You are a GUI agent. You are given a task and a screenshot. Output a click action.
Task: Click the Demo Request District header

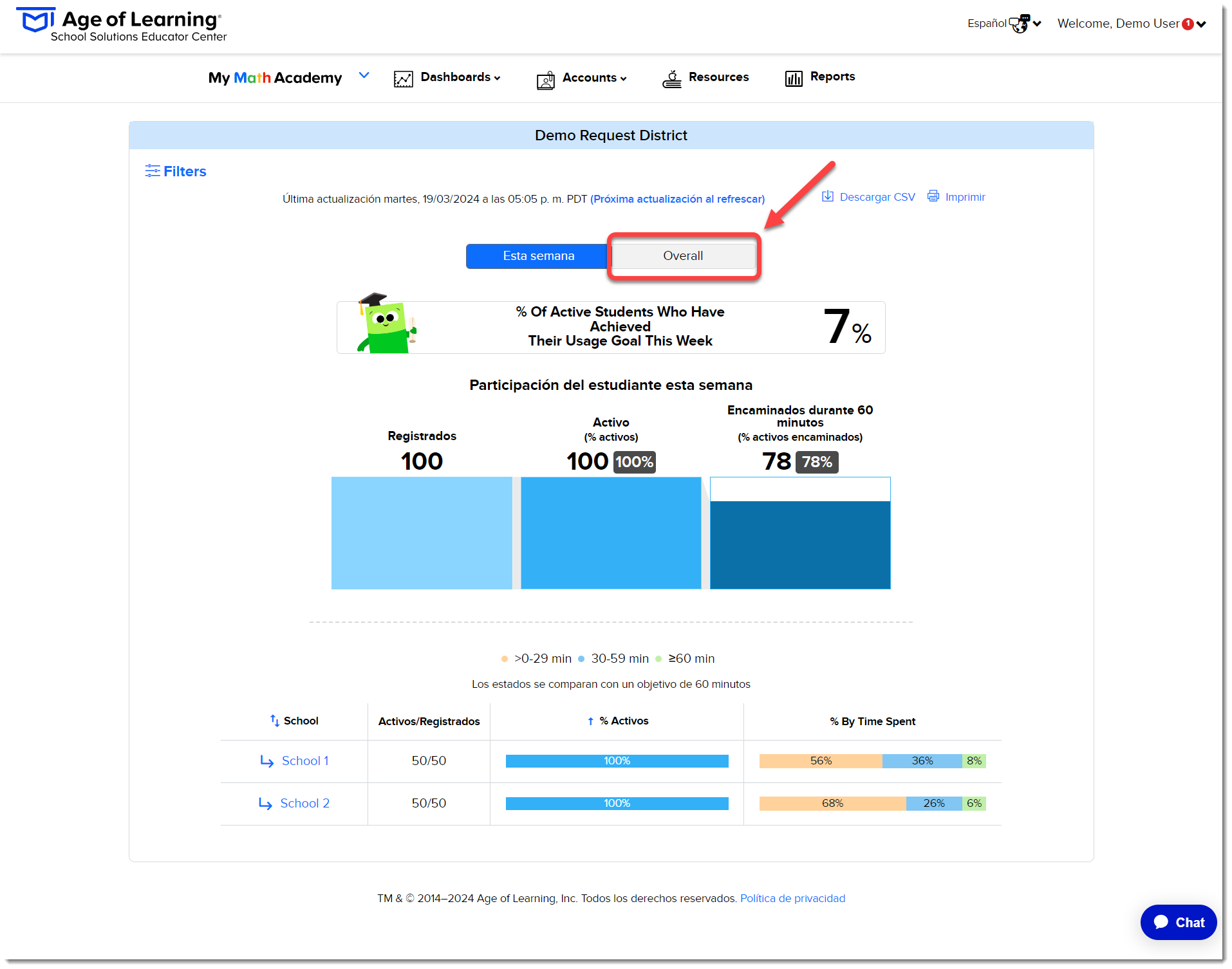(x=611, y=136)
